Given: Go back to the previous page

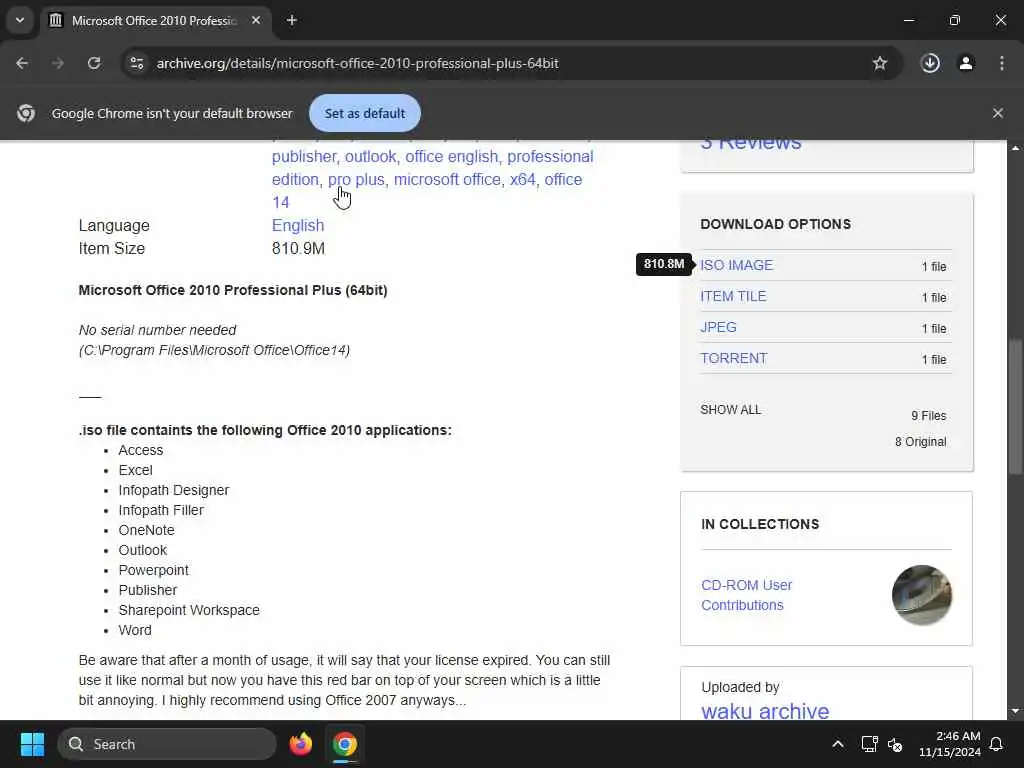Looking at the screenshot, I should (22, 63).
